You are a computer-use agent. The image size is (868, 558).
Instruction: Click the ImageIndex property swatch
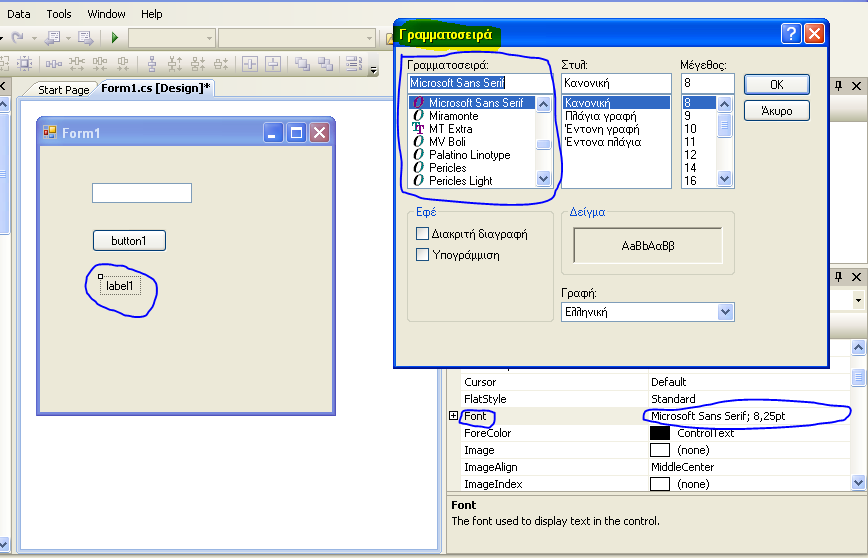coord(659,484)
